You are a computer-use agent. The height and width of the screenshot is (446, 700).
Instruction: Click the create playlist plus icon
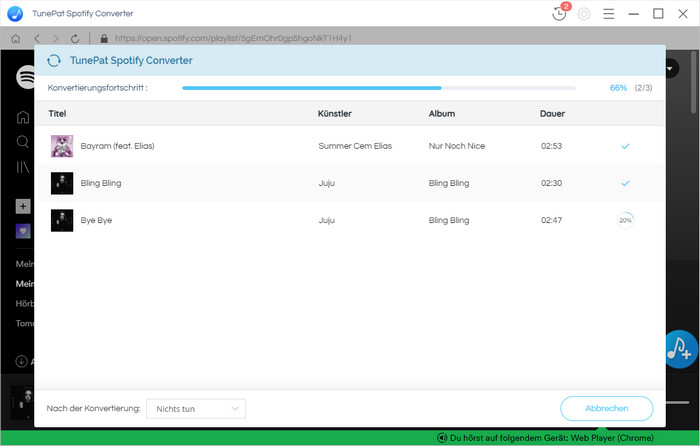coord(23,206)
